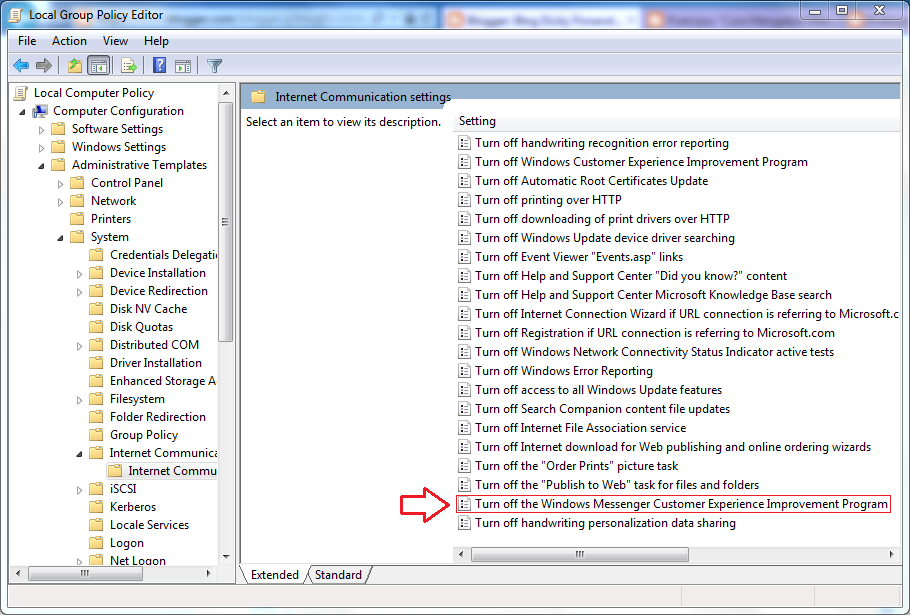Click the Filter toolbar icon
This screenshot has width=910, height=615.
[214, 65]
